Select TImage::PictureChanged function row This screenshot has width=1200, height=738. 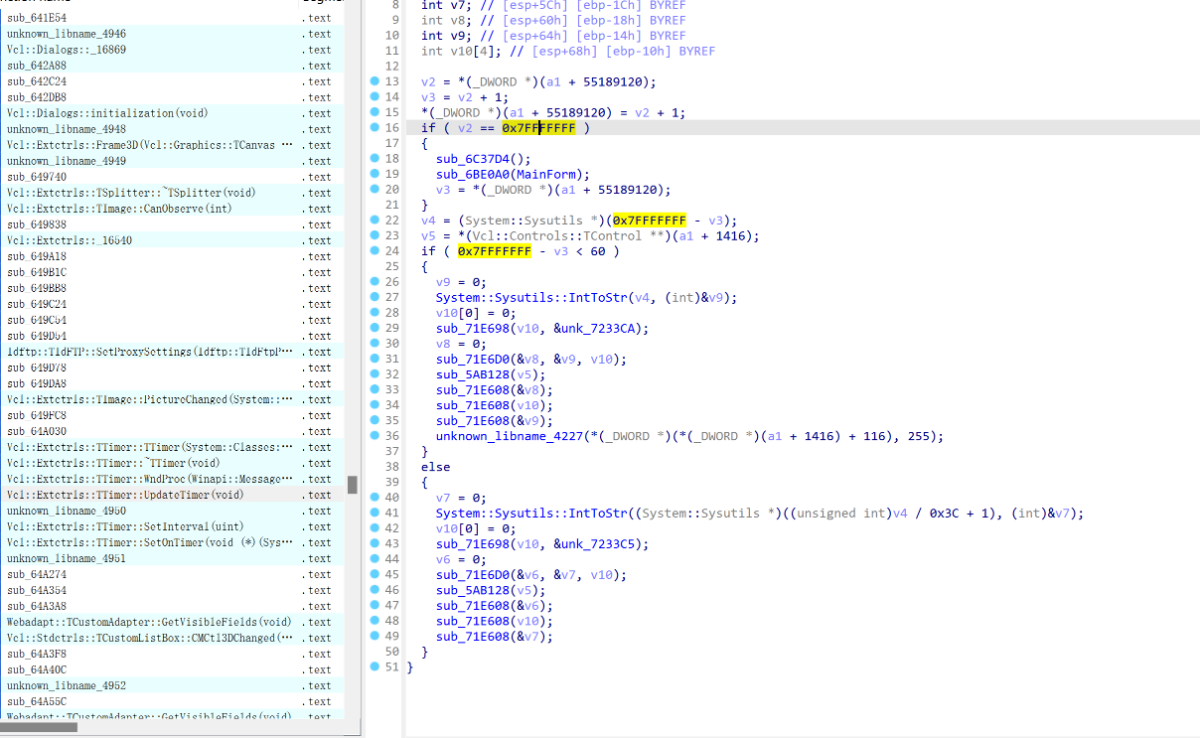click(x=172, y=400)
